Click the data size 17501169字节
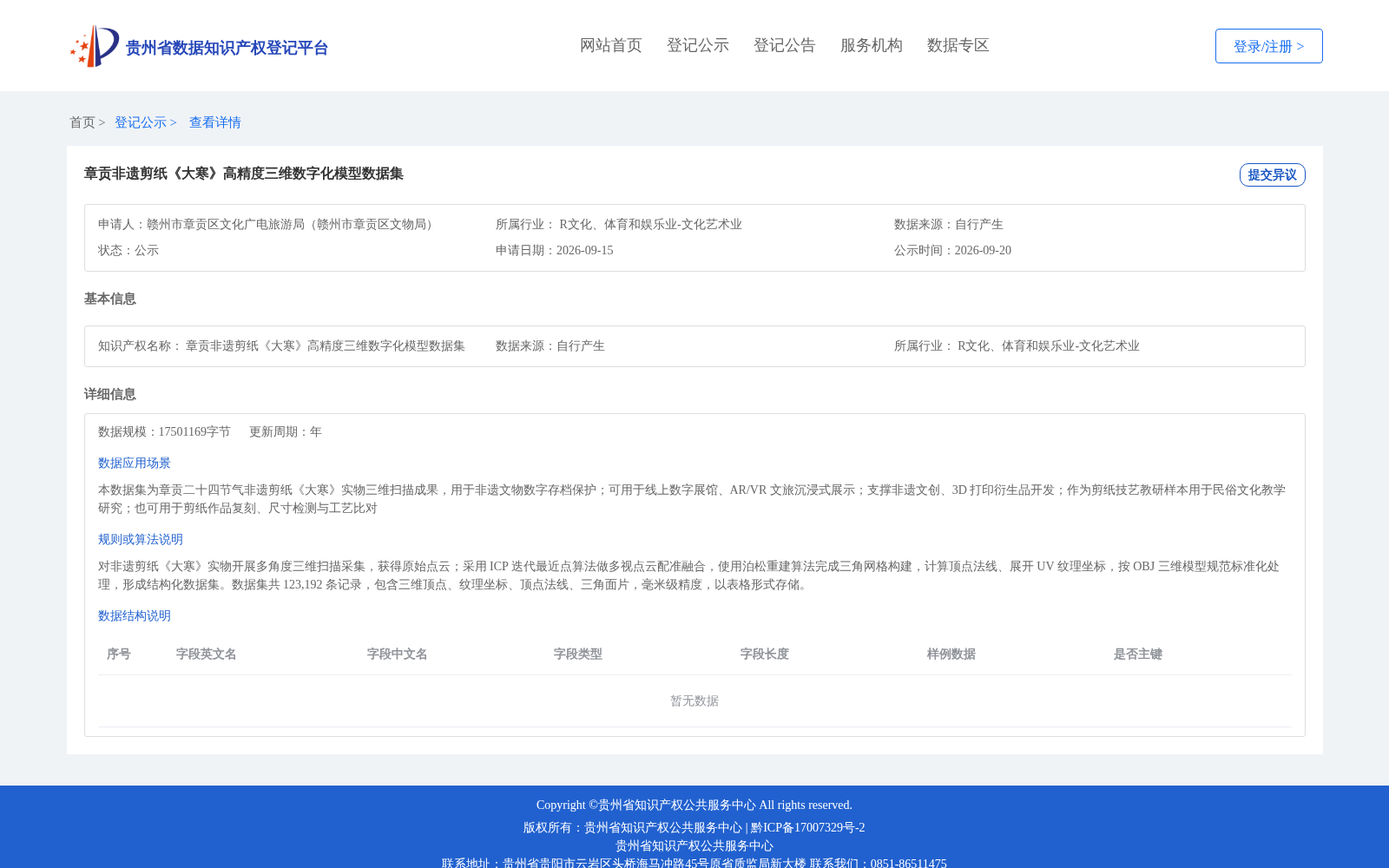 coord(194,431)
